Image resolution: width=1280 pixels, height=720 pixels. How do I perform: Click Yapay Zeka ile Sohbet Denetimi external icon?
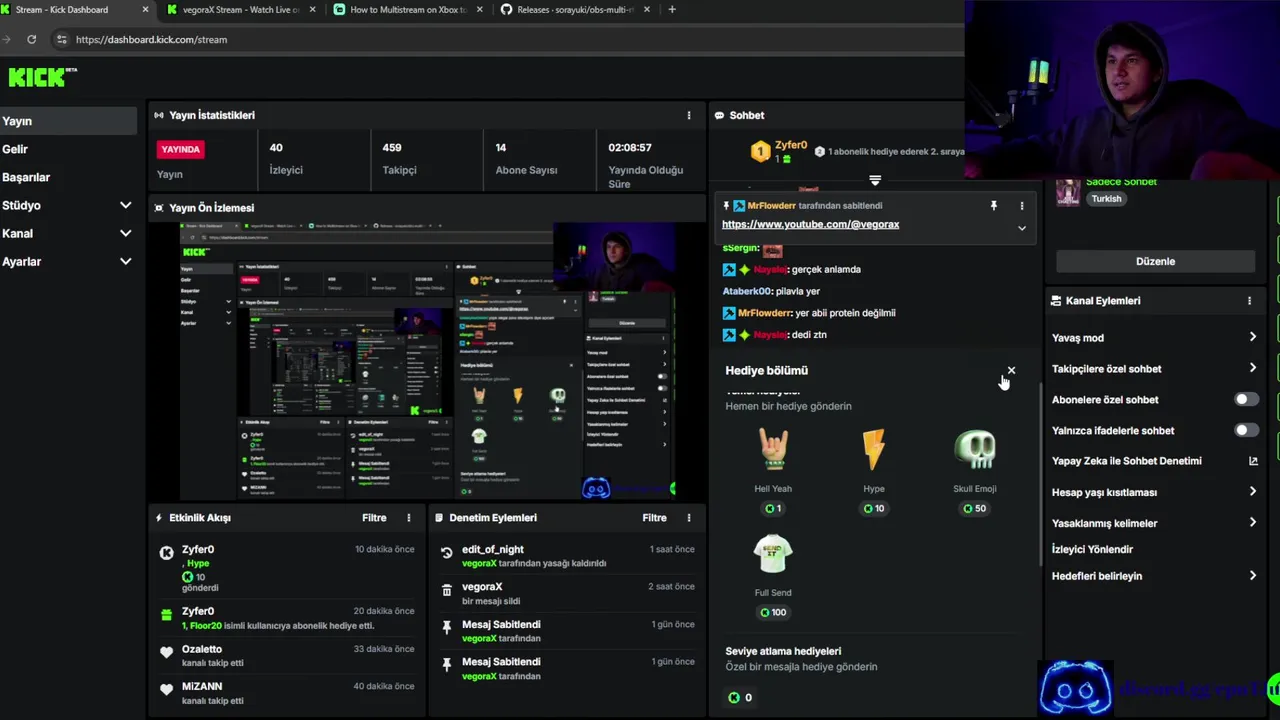point(1253,461)
